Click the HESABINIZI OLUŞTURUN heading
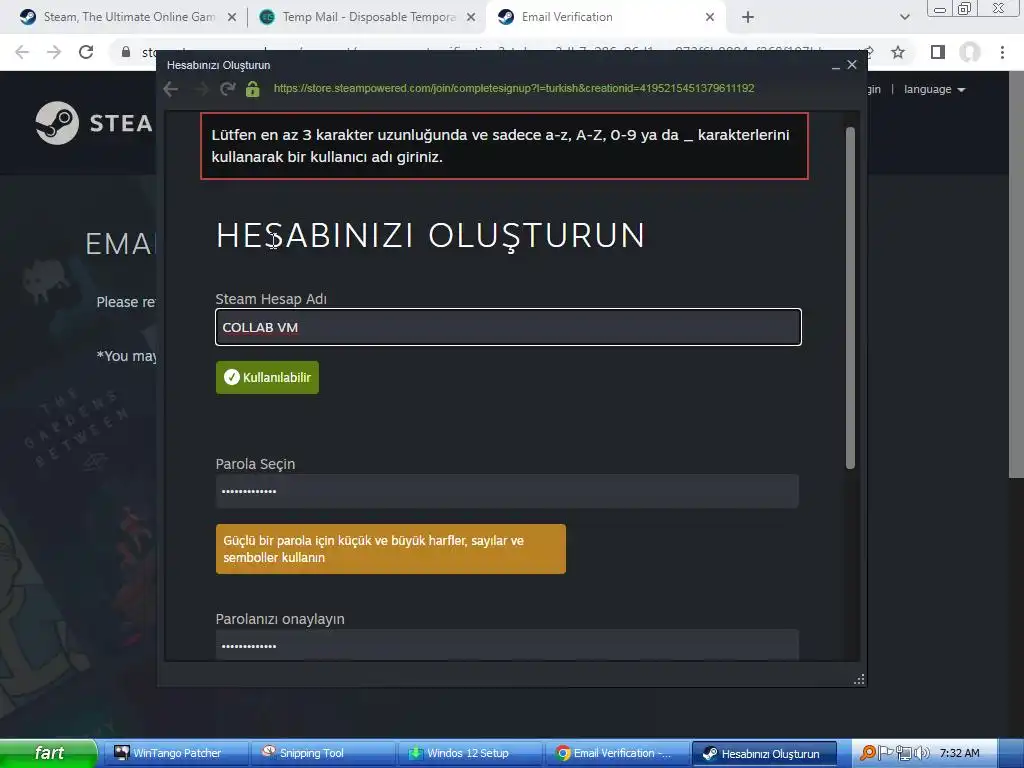The image size is (1024, 768). [x=430, y=236]
